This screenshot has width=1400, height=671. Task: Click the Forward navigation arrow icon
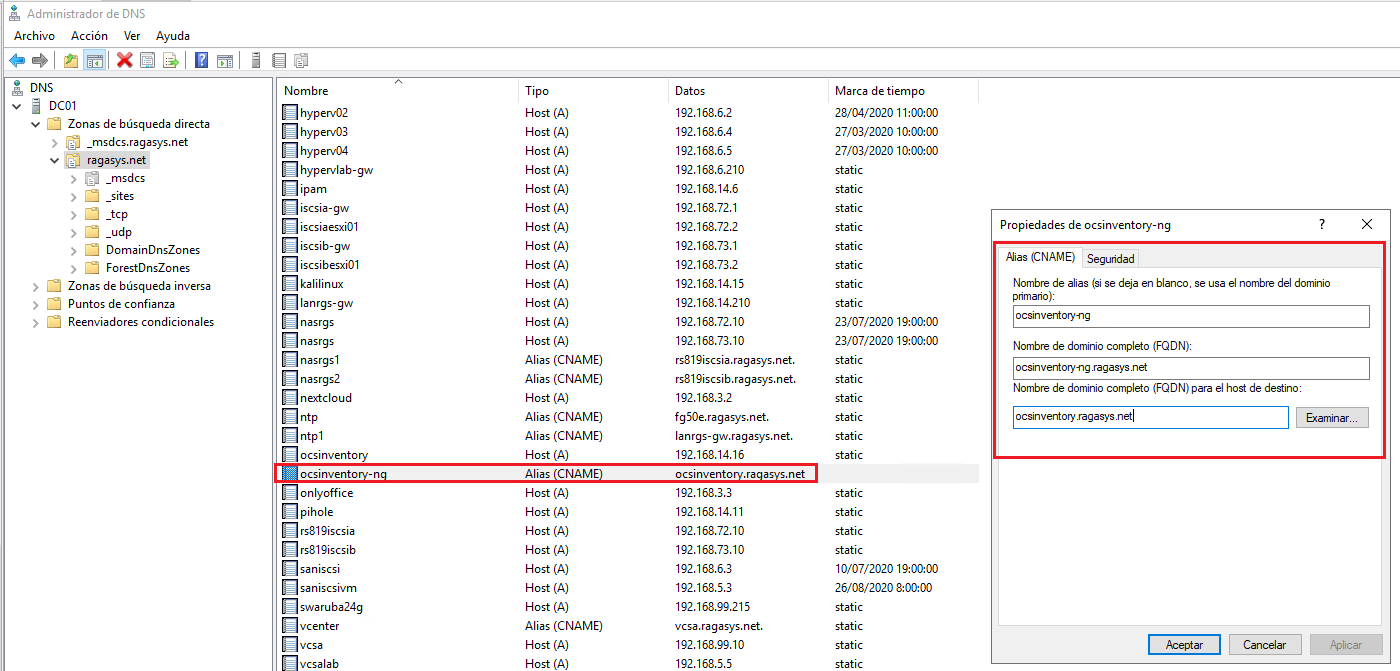point(39,60)
